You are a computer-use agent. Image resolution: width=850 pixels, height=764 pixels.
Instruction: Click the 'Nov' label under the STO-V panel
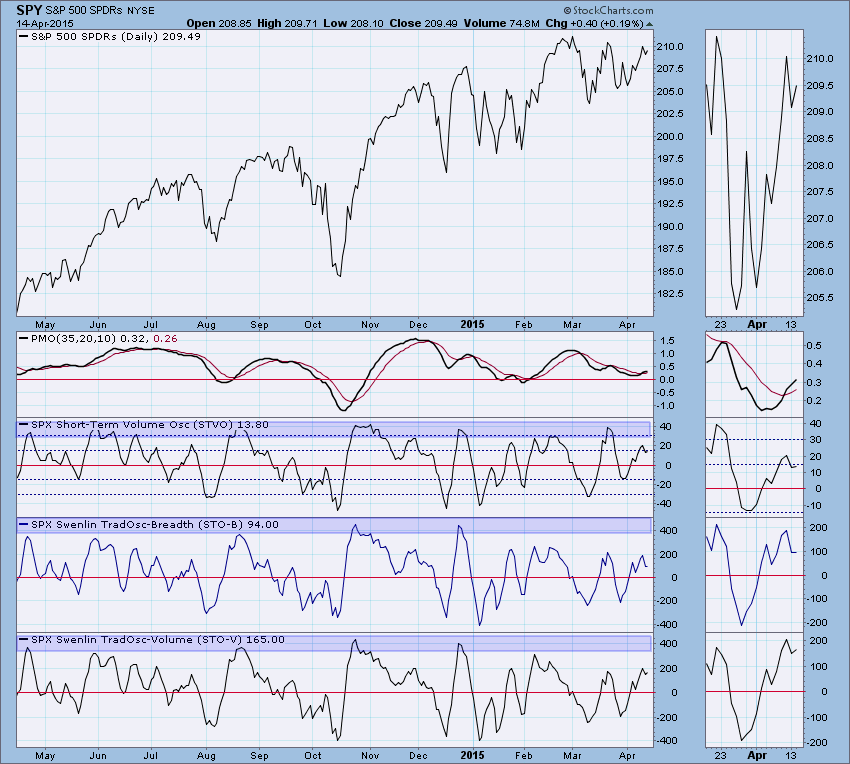pyautogui.click(x=370, y=755)
